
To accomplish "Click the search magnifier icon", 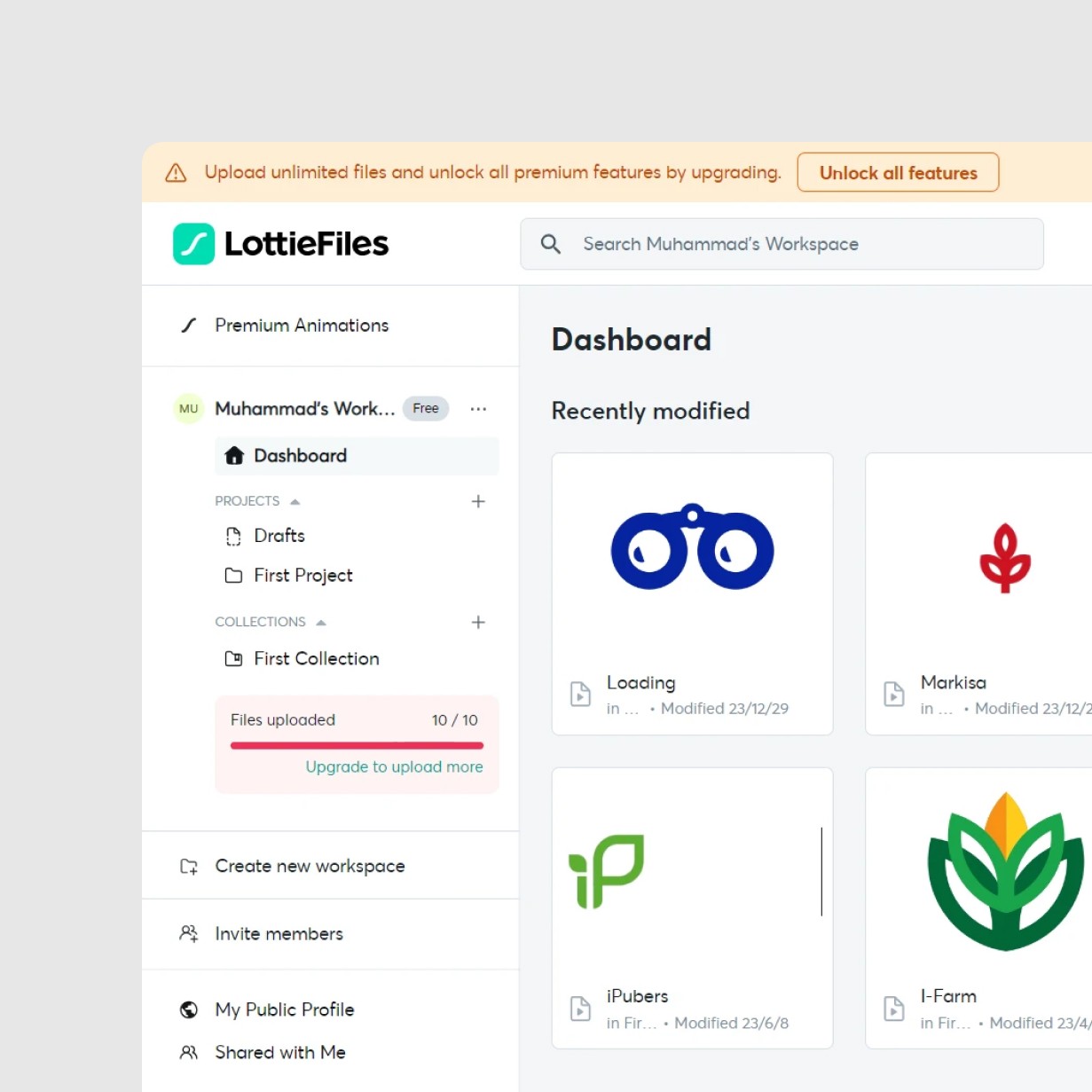I will click(x=551, y=244).
